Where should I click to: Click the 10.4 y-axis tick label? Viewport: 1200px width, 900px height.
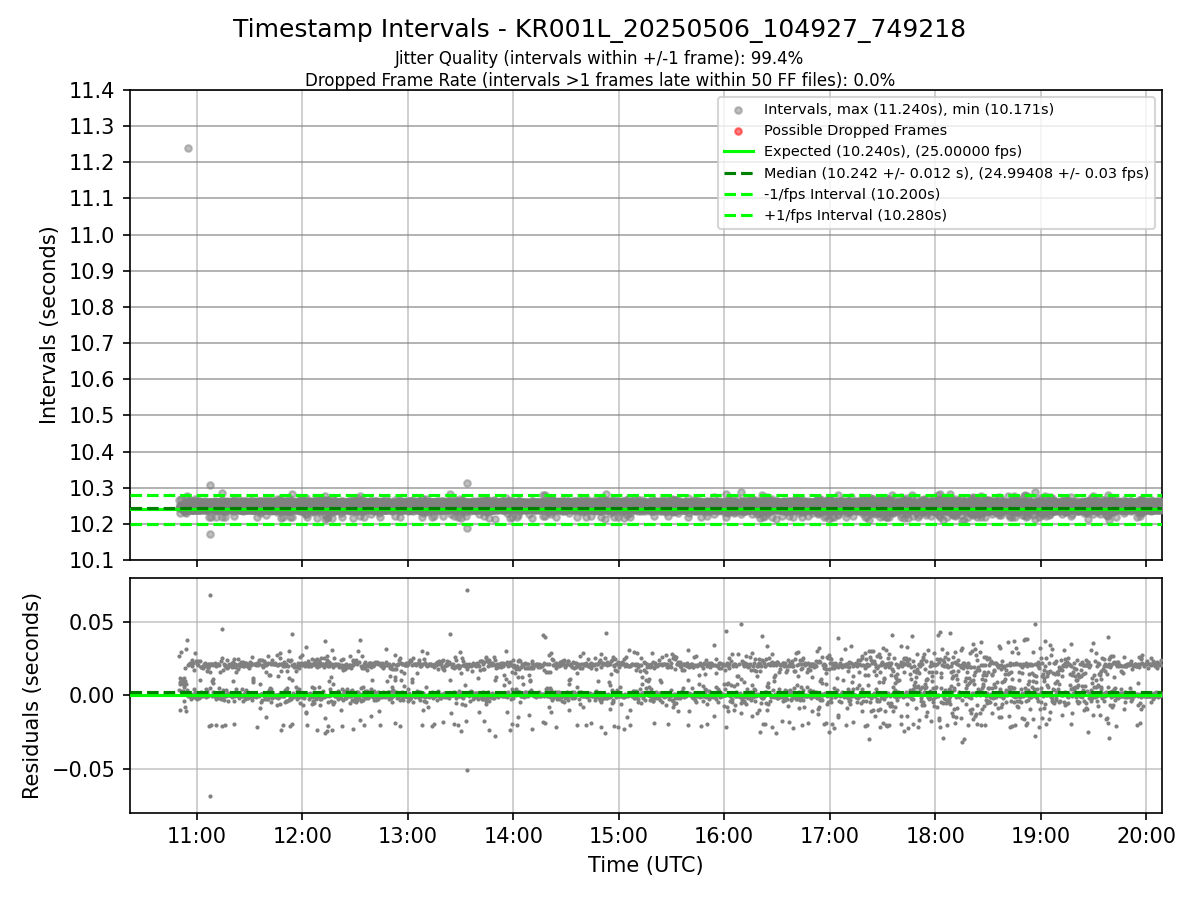[x=93, y=452]
